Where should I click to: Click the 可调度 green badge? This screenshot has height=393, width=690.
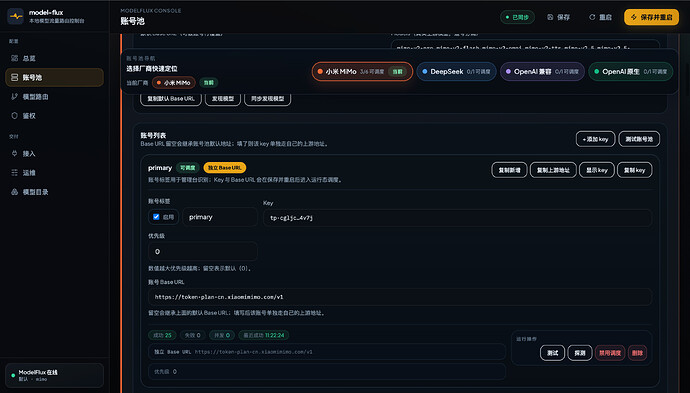[187, 168]
